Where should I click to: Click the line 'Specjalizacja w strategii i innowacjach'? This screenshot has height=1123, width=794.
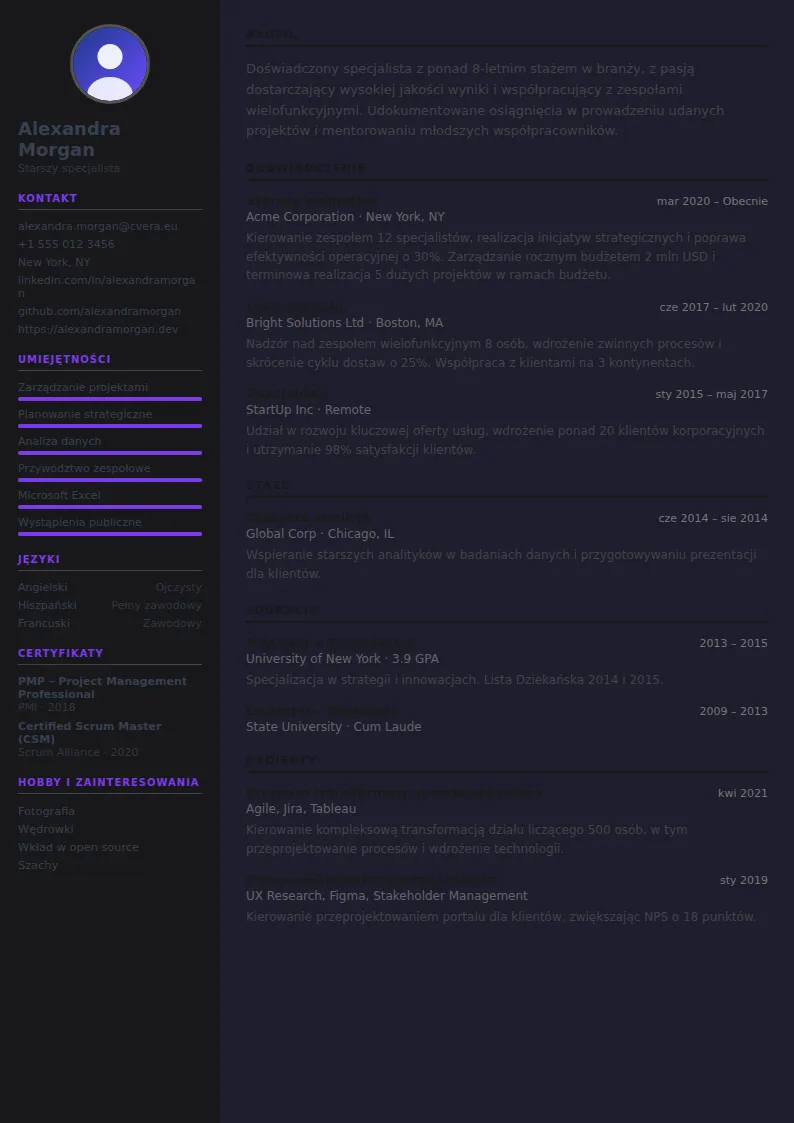pyautogui.click(x=455, y=680)
